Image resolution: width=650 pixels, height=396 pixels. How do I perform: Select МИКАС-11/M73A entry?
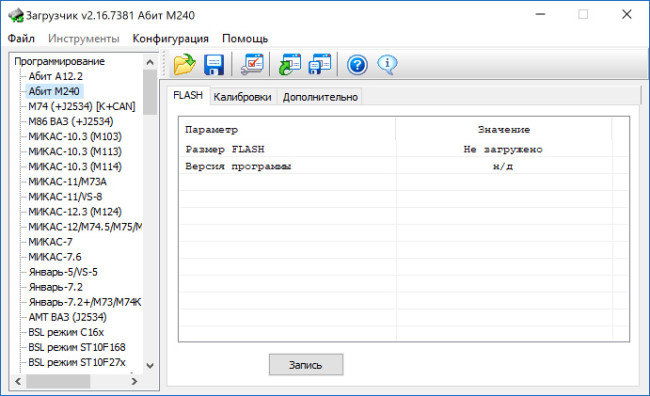[x=68, y=182]
